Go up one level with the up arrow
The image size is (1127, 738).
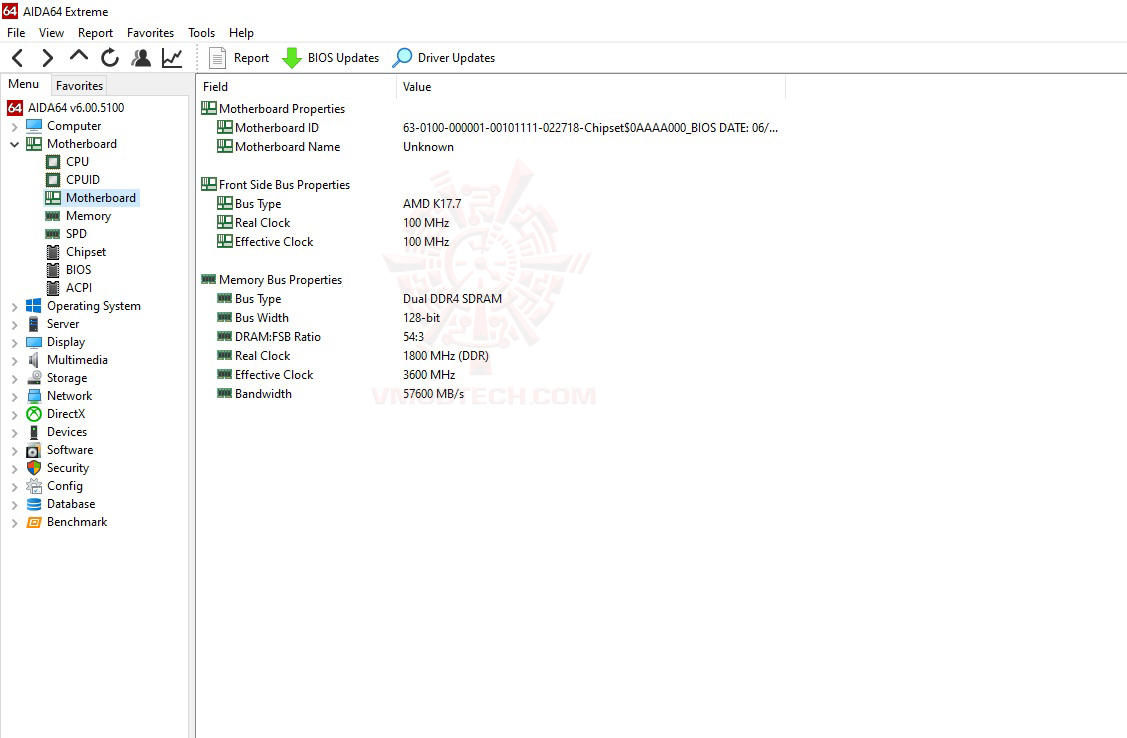[x=78, y=57]
